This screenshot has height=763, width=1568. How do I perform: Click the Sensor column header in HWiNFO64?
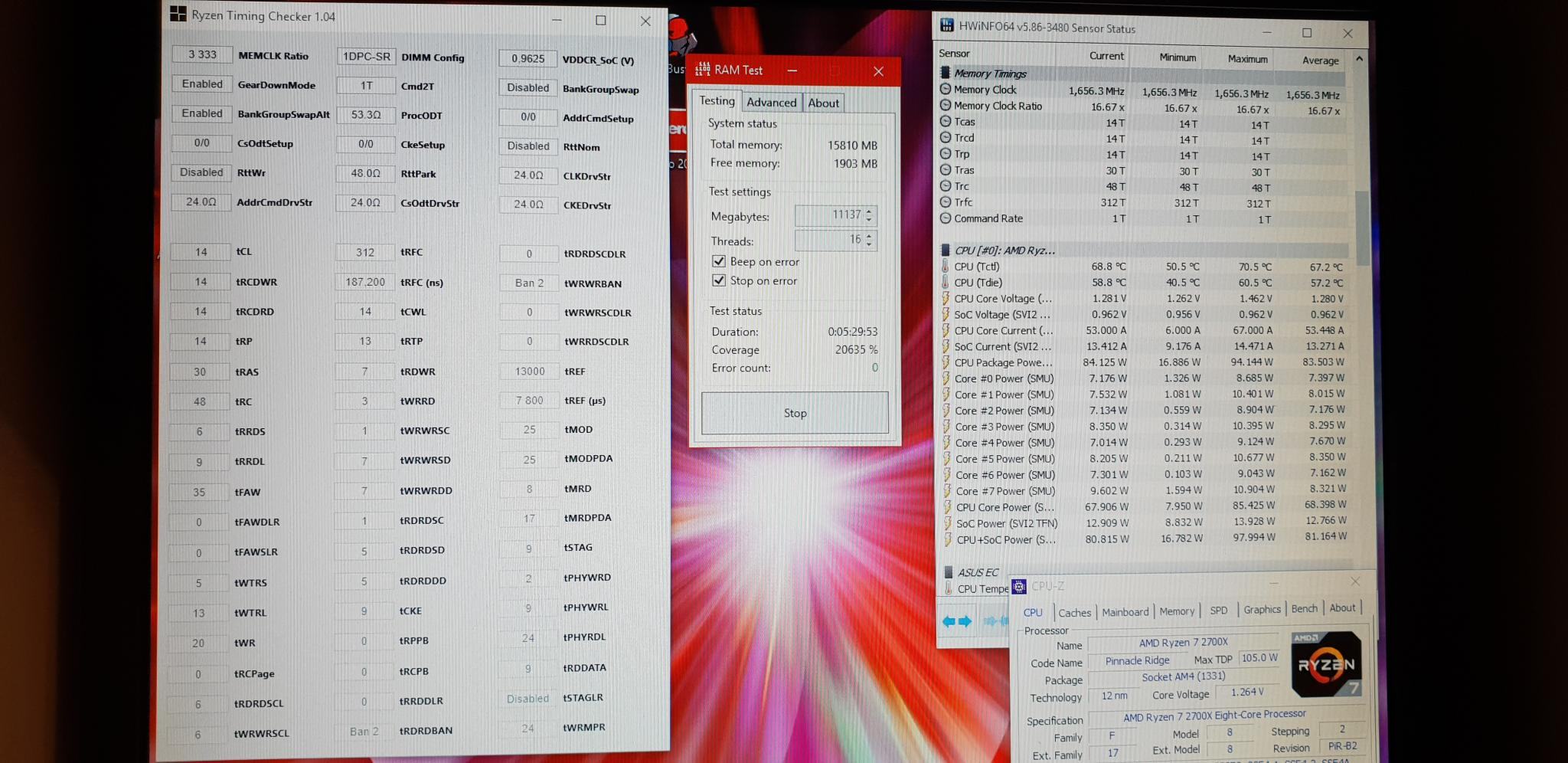pos(954,53)
